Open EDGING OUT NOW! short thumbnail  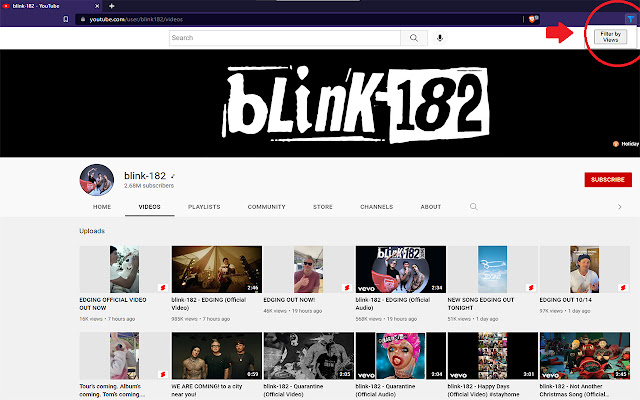coord(309,269)
